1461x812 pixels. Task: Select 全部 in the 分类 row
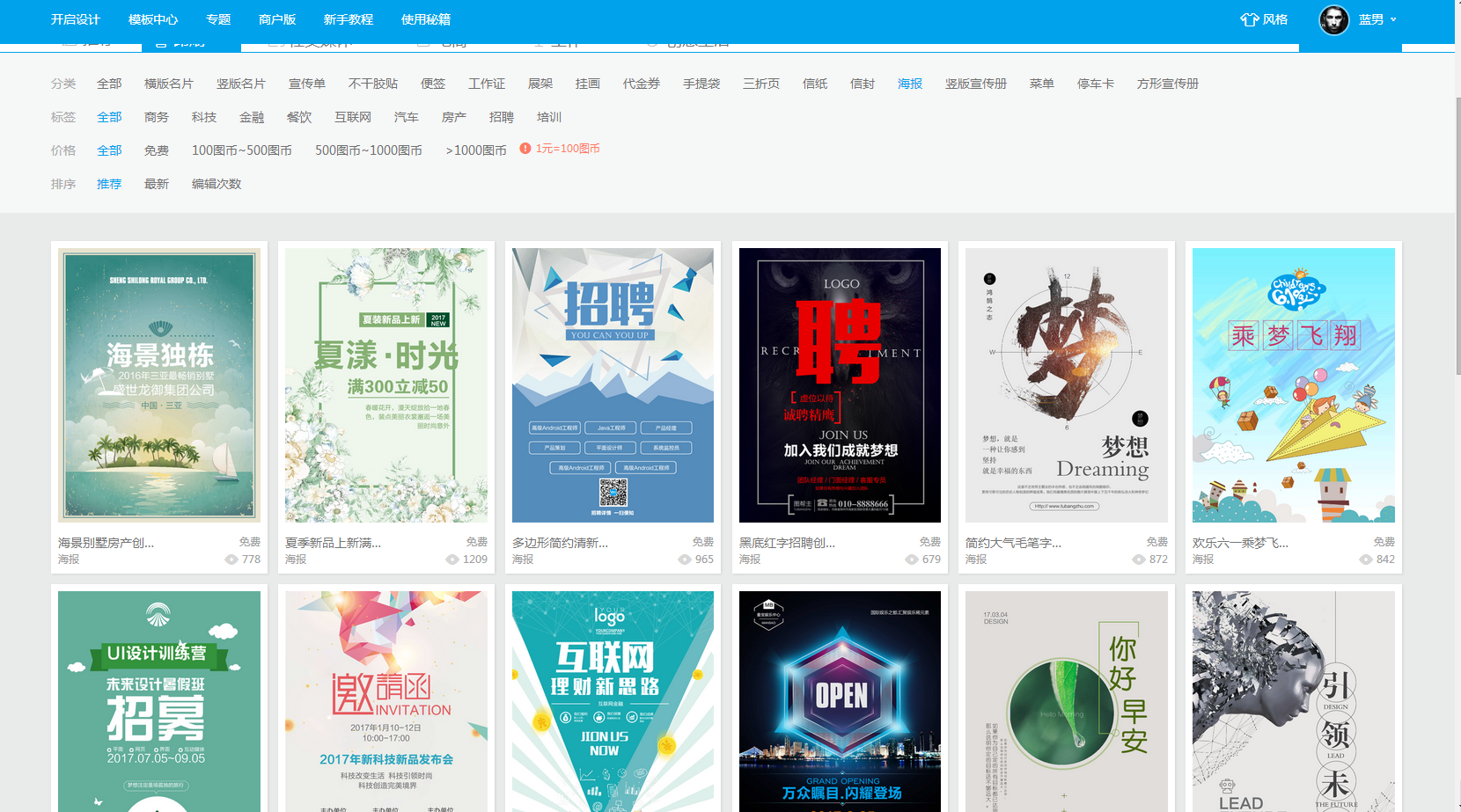[109, 84]
